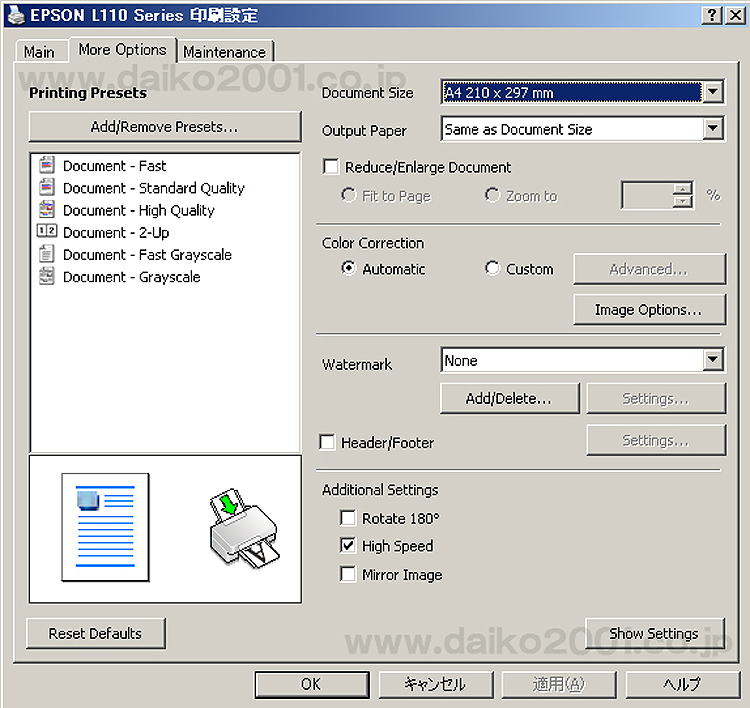Select 'Document - Fast Grayscale' preset text
Image resolution: width=750 pixels, height=708 pixels.
click(x=147, y=255)
